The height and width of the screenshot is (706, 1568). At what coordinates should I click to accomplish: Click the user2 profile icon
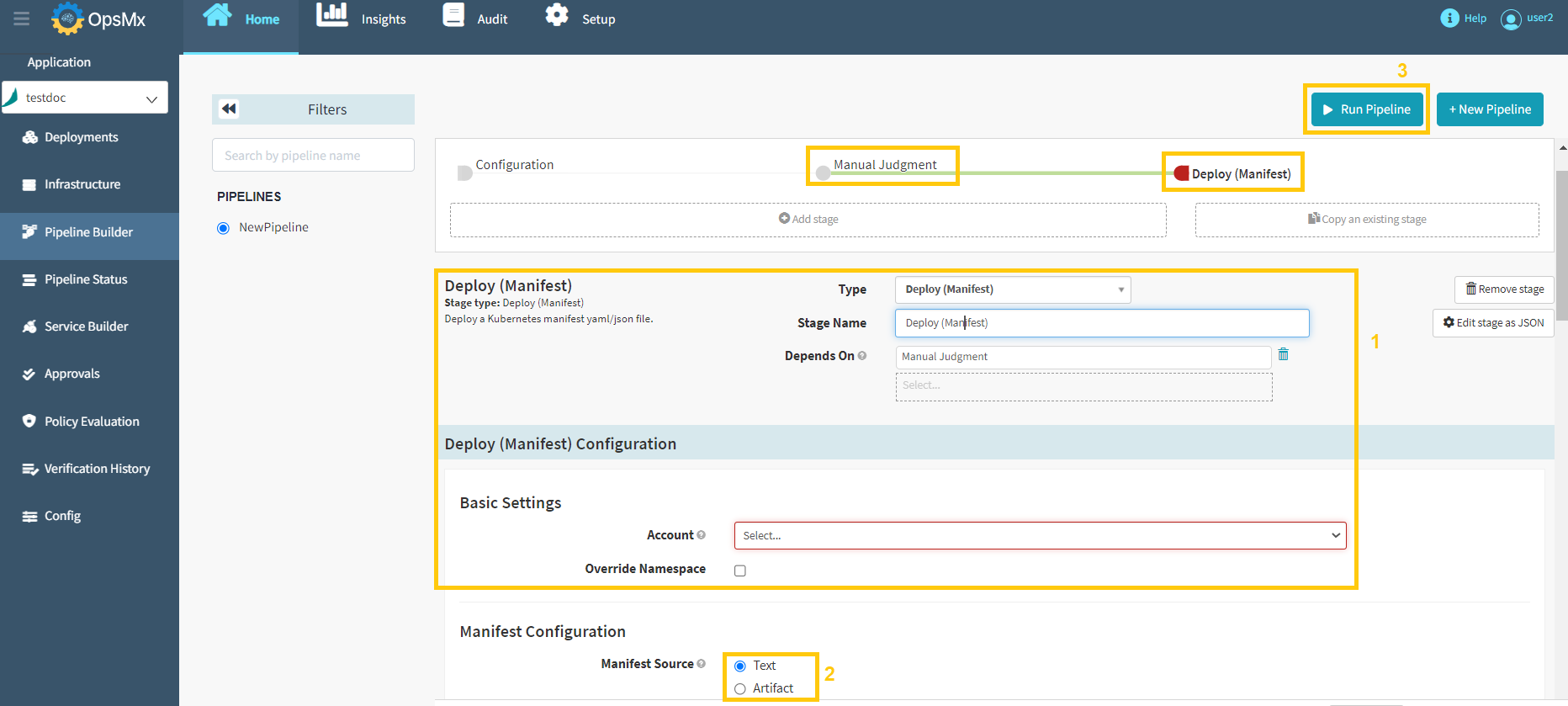(x=1511, y=19)
